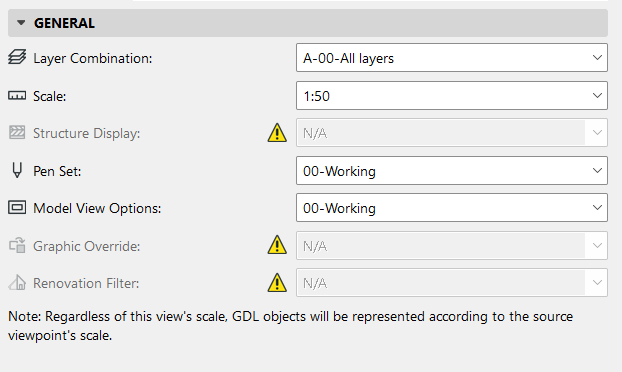Click the Graphic Override icon
Image resolution: width=622 pixels, height=372 pixels.
(x=17, y=245)
